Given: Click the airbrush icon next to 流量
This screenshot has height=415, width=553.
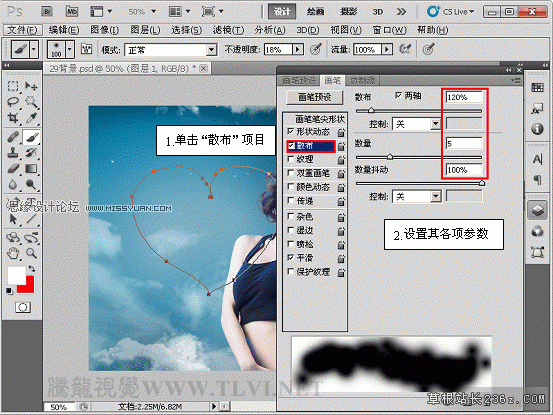Looking at the screenshot, I should tap(405, 49).
